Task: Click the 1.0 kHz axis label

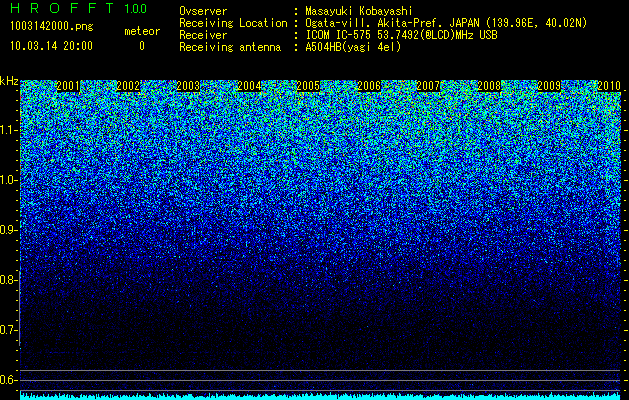Action: tap(8, 180)
